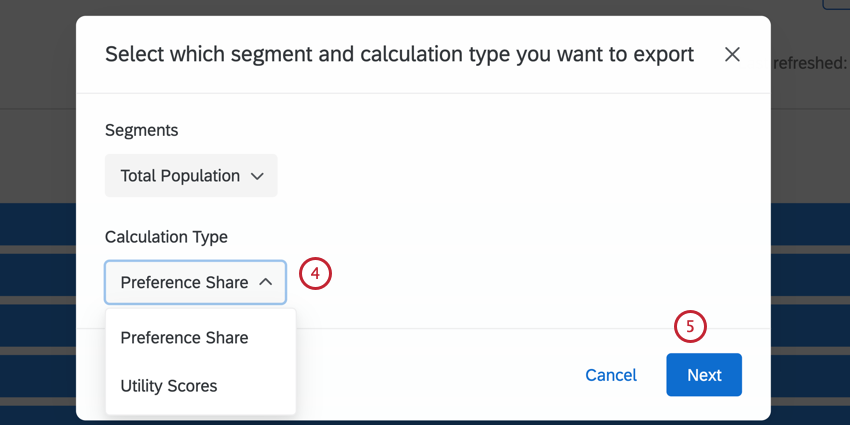The height and width of the screenshot is (425, 850).
Task: Choose Utility Scores from the open list
Action: tap(168, 386)
